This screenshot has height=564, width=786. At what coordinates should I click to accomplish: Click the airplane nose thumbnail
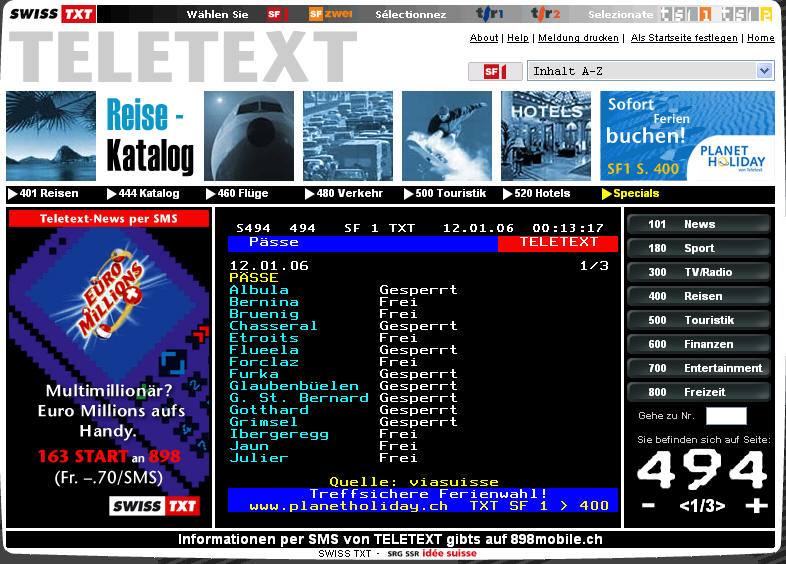[x=249, y=135]
